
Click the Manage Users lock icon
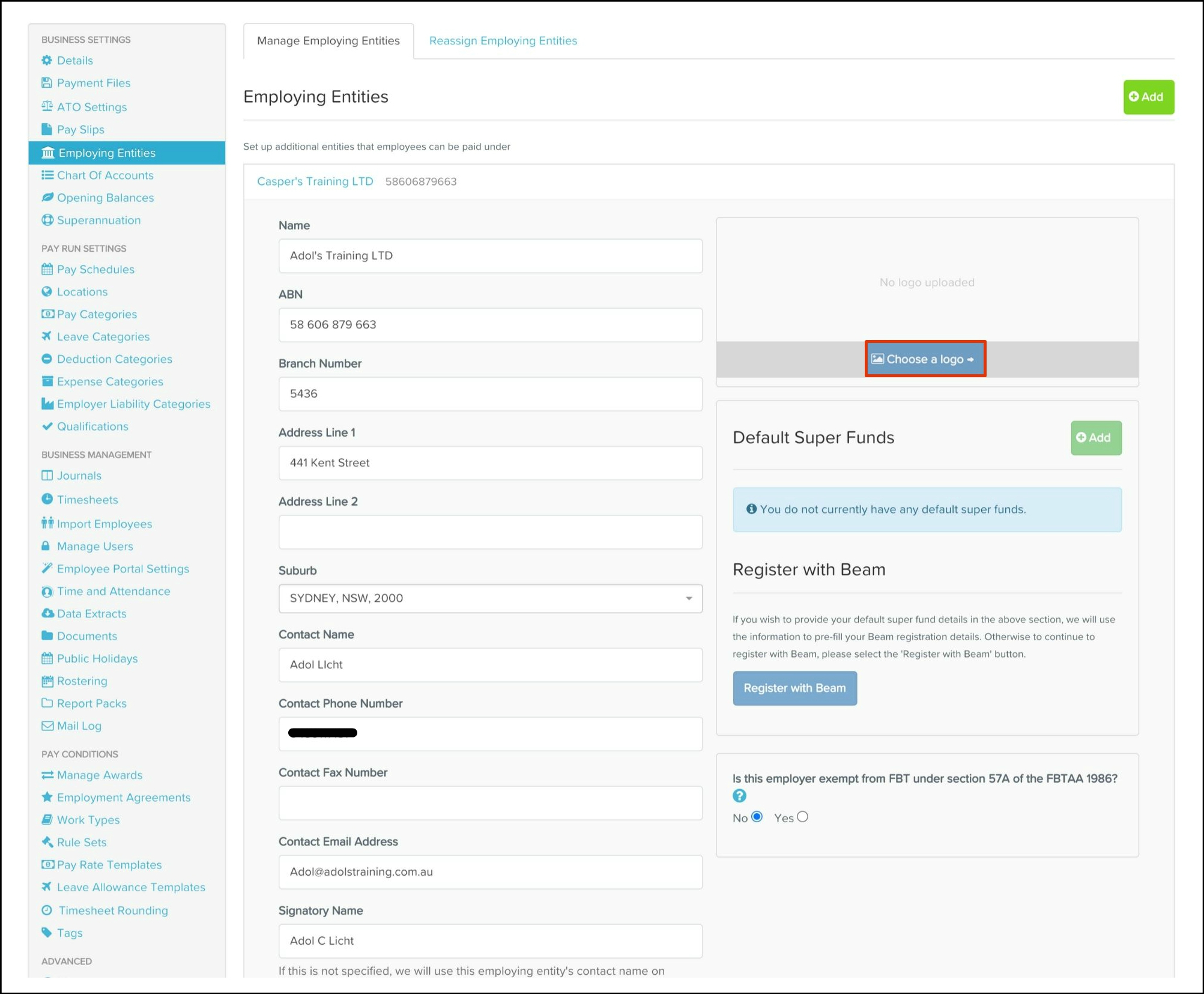pyautogui.click(x=46, y=546)
